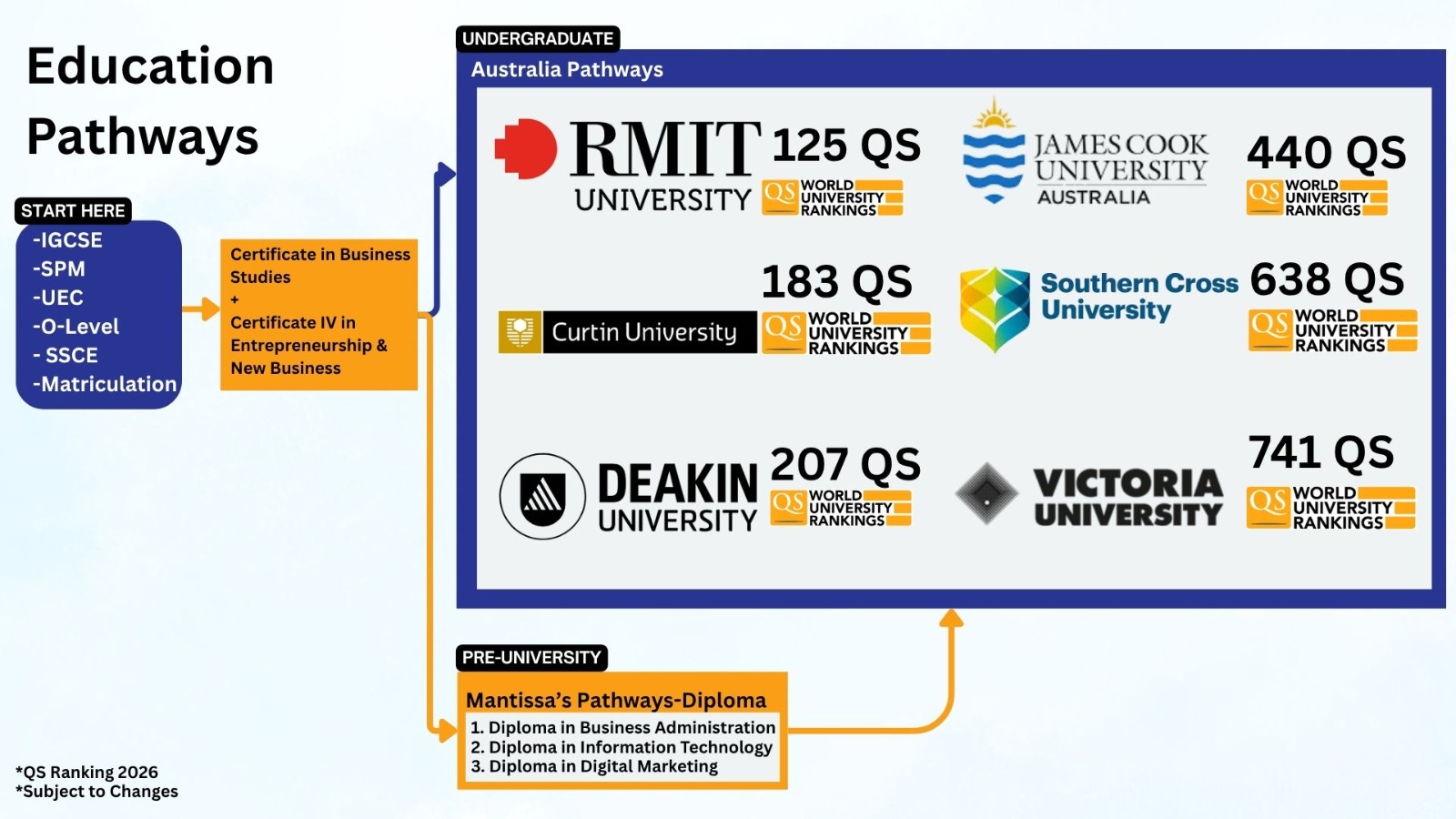Select the START HERE label tag

click(x=73, y=211)
